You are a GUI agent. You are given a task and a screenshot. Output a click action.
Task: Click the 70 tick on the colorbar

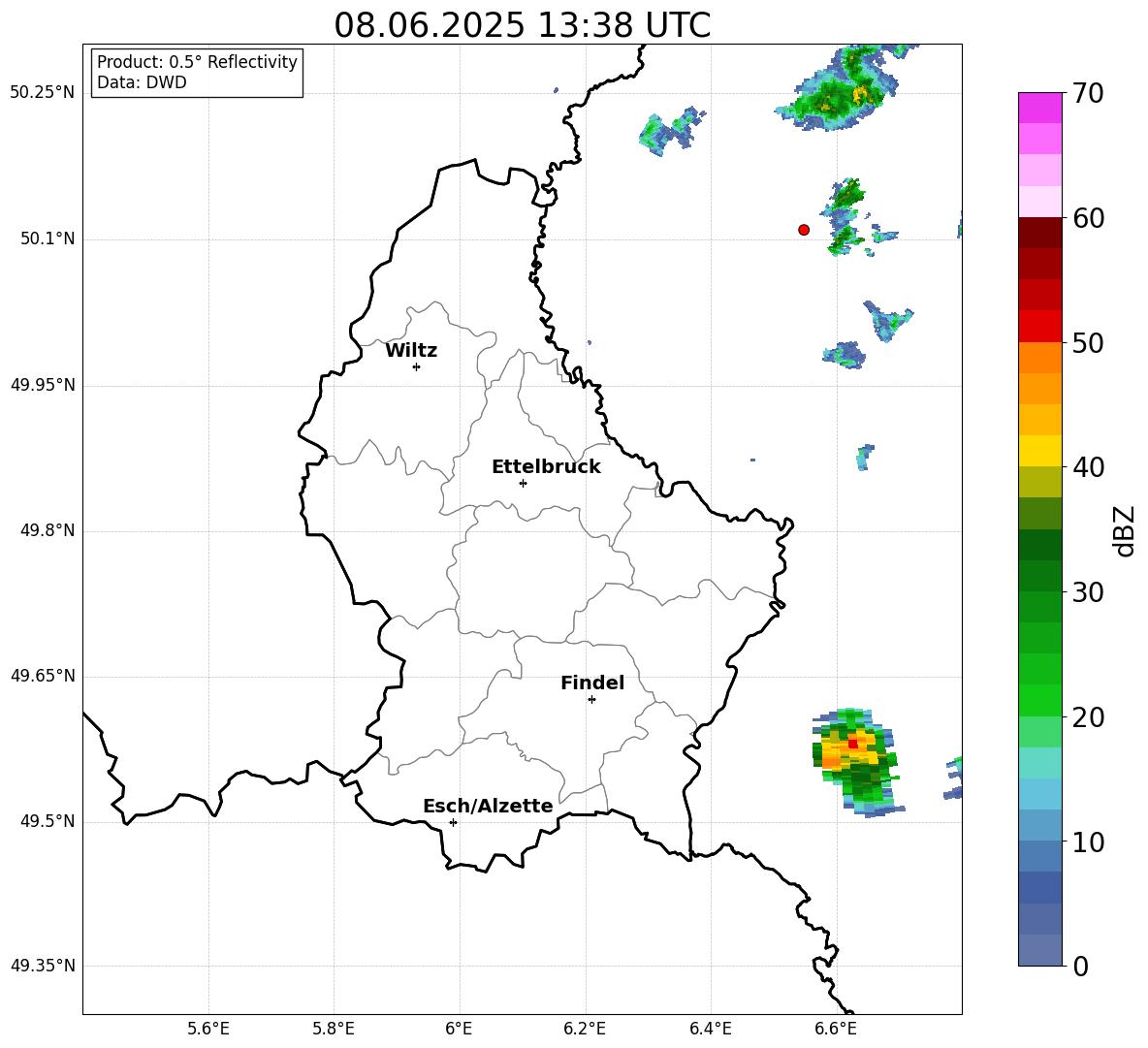point(1088,94)
